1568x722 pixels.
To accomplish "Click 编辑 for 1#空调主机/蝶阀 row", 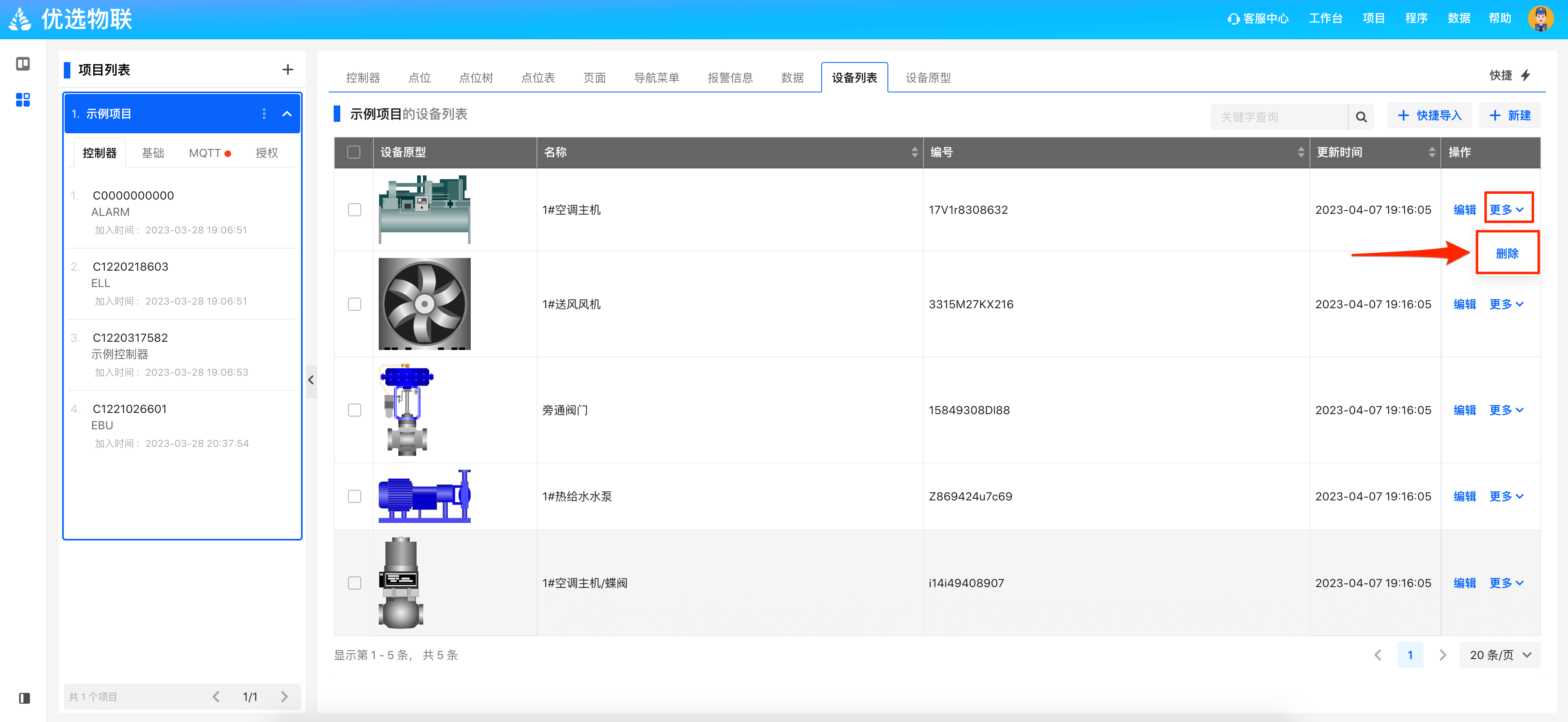I will point(1465,583).
